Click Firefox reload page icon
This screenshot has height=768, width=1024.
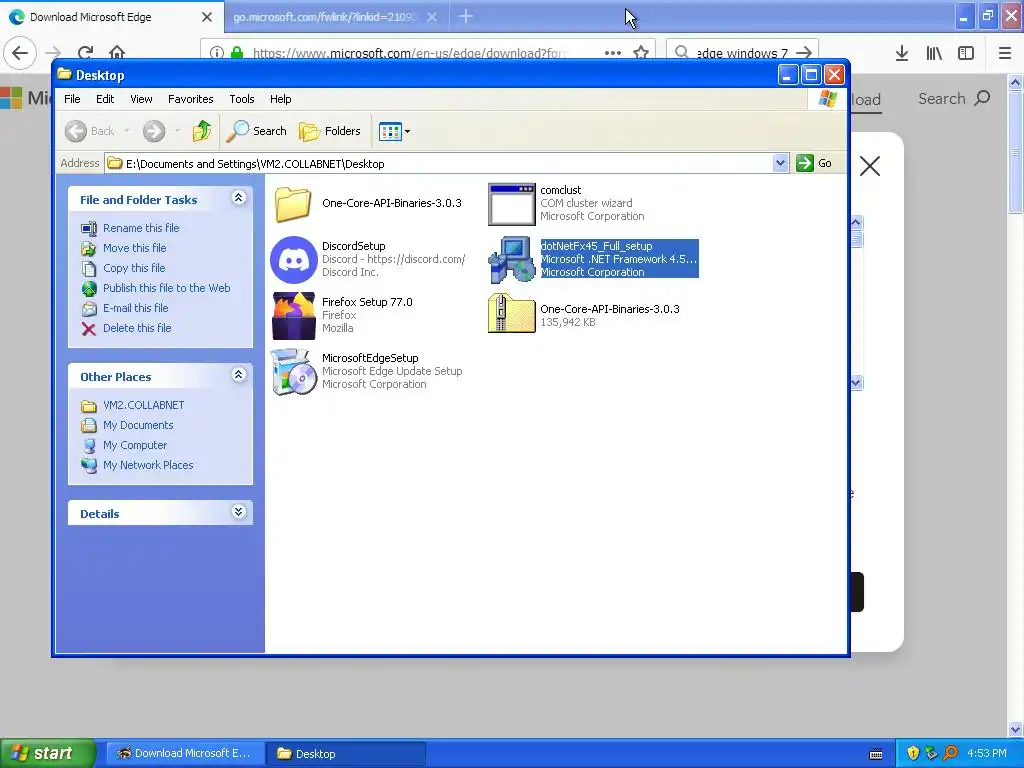click(x=85, y=53)
